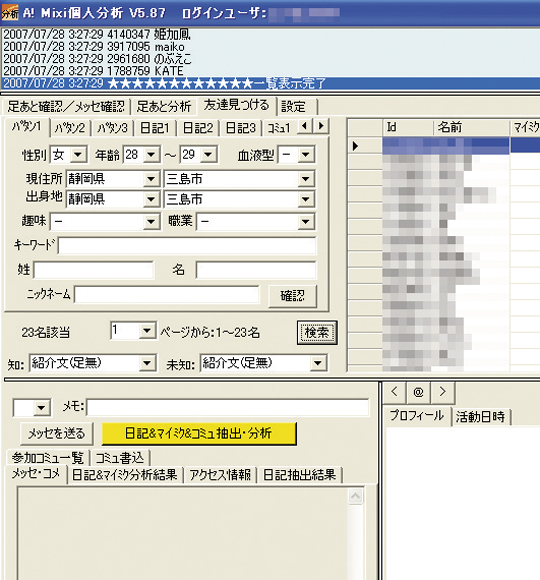540x580 pixels.
Task: Expand the 血液型 blood type dropdown
Action: 306,155
